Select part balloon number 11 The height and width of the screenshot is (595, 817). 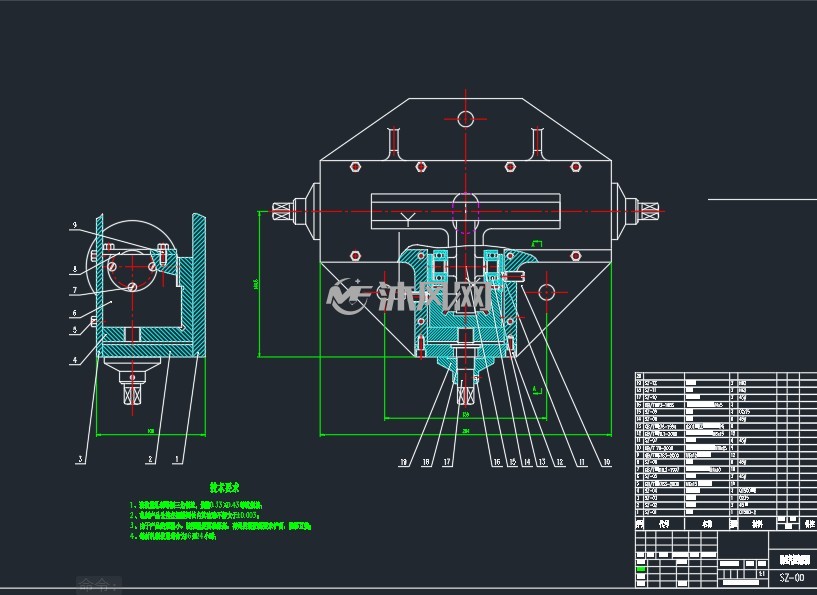point(582,462)
